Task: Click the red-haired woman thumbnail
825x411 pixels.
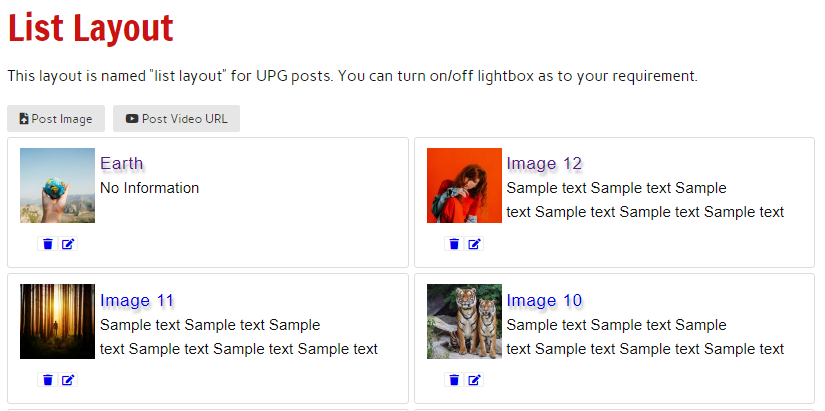Action: click(464, 186)
